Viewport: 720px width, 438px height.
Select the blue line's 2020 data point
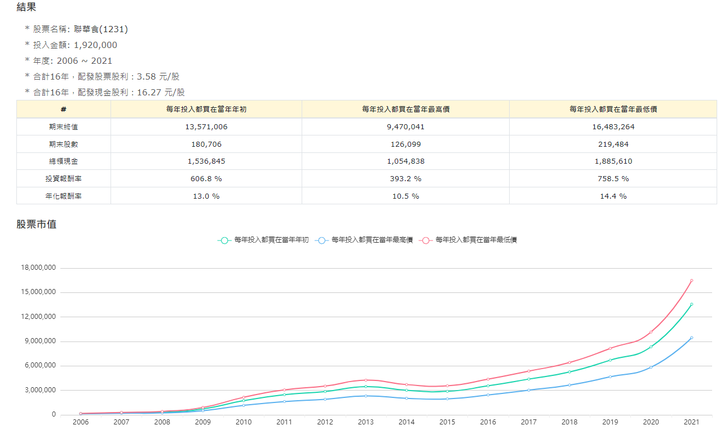pos(651,367)
